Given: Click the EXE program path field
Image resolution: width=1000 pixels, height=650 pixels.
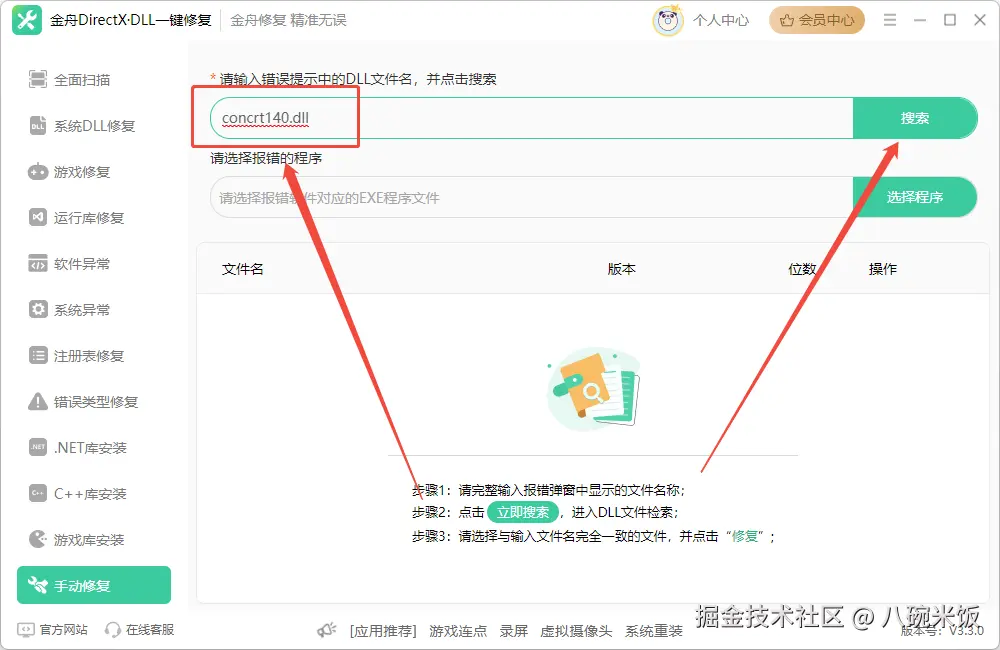Looking at the screenshot, I should (x=531, y=198).
